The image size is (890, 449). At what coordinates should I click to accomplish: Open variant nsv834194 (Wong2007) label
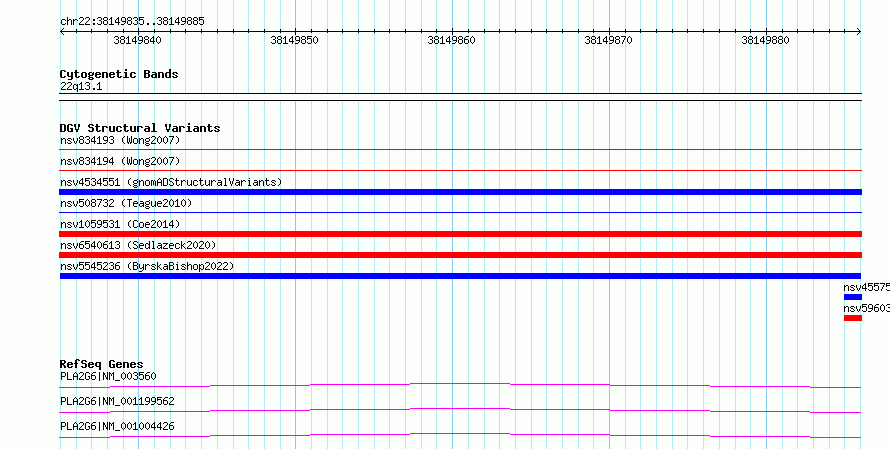(120, 161)
